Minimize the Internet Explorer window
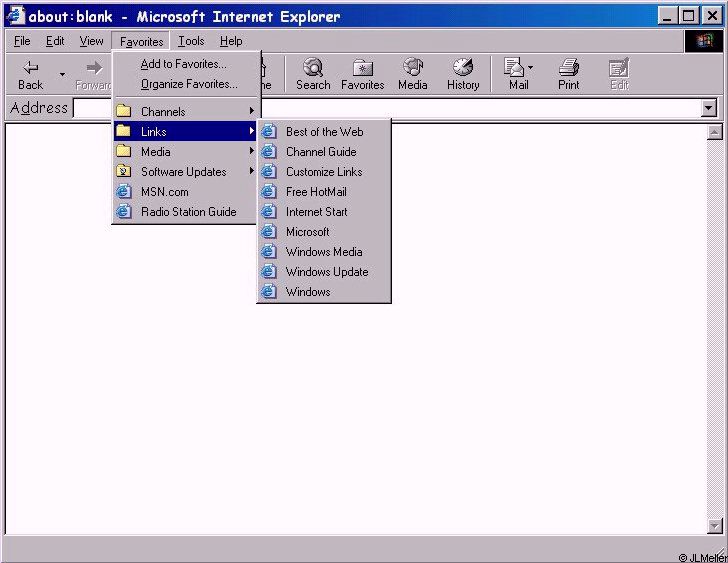Screen dimensions: 728x563 (667, 16)
